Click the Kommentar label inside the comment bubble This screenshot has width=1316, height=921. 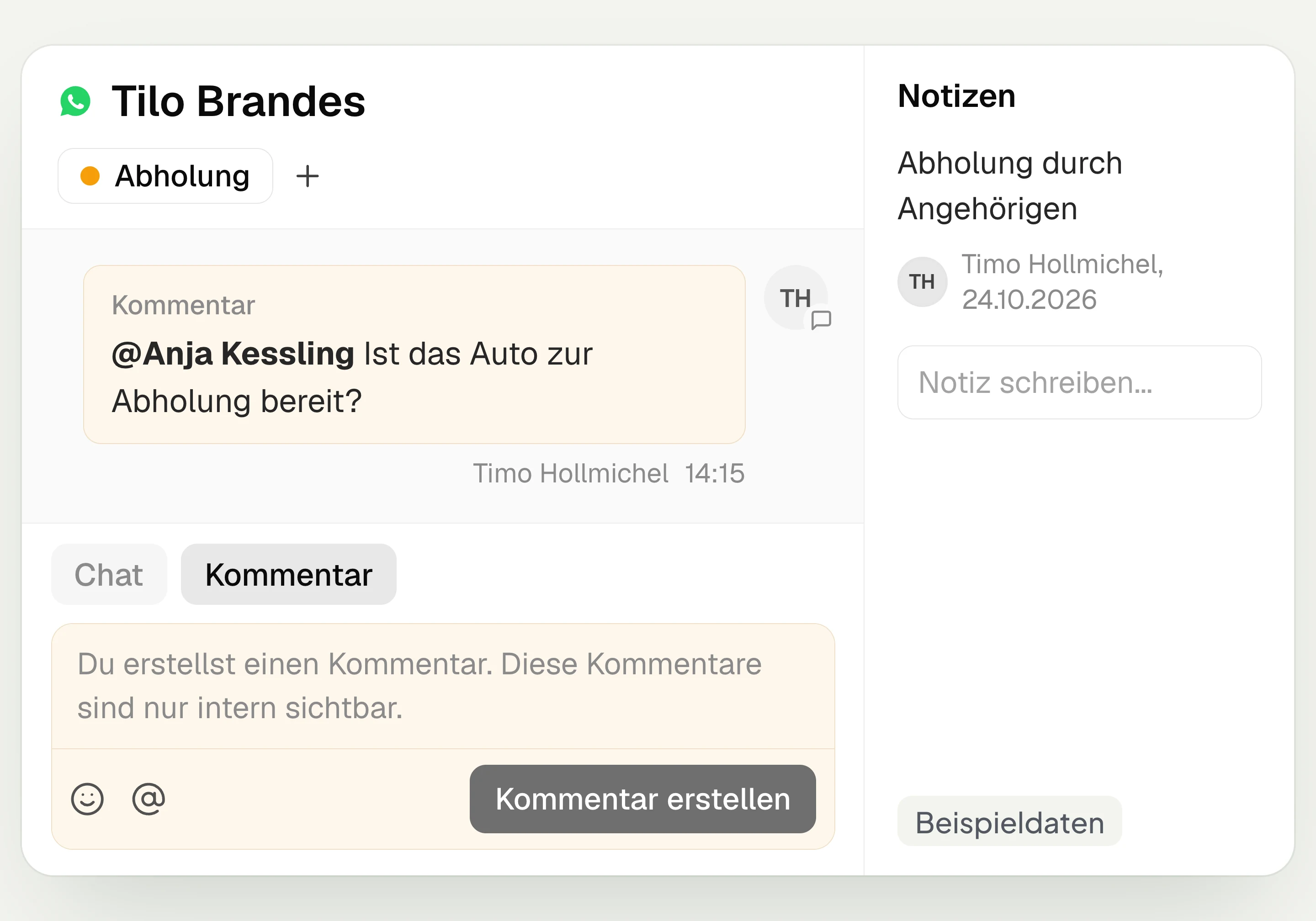click(x=183, y=306)
